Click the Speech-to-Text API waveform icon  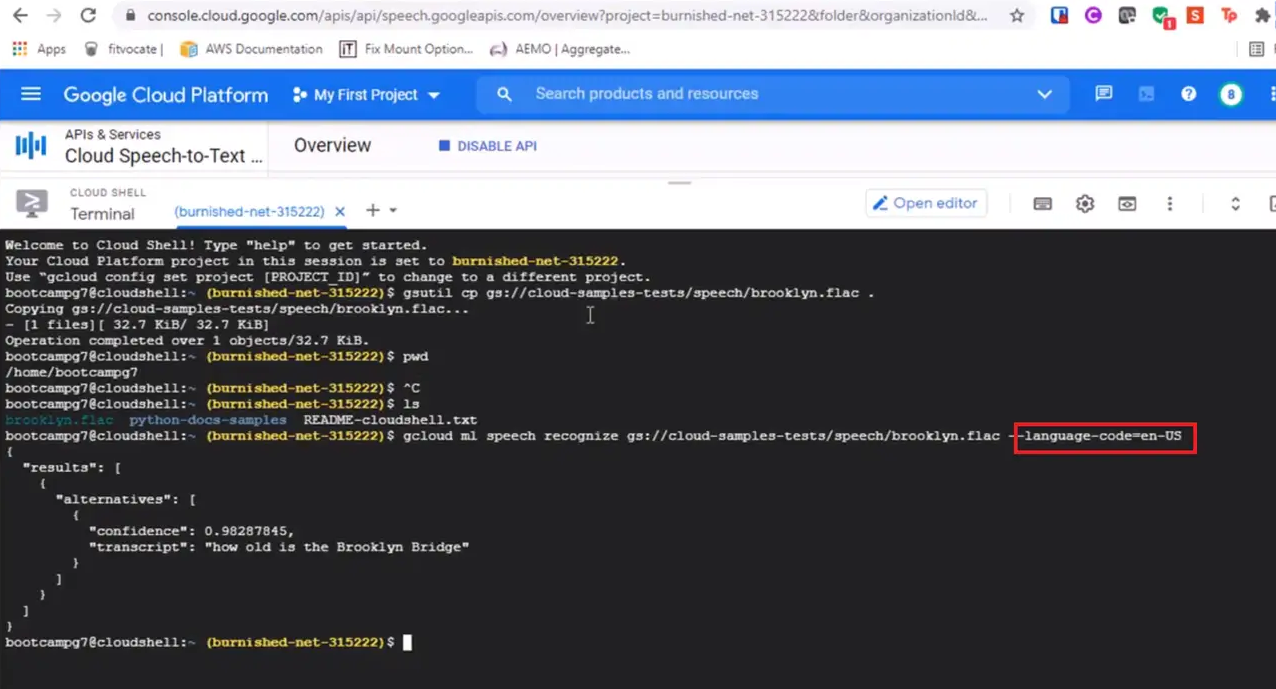pyautogui.click(x=31, y=146)
